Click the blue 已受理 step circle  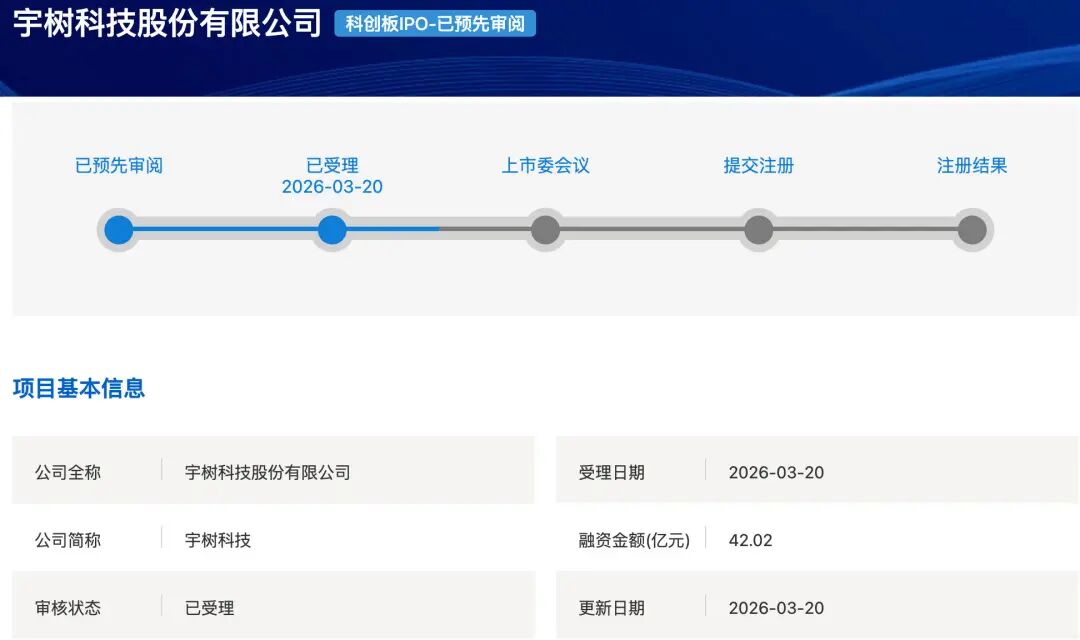pyautogui.click(x=332, y=230)
